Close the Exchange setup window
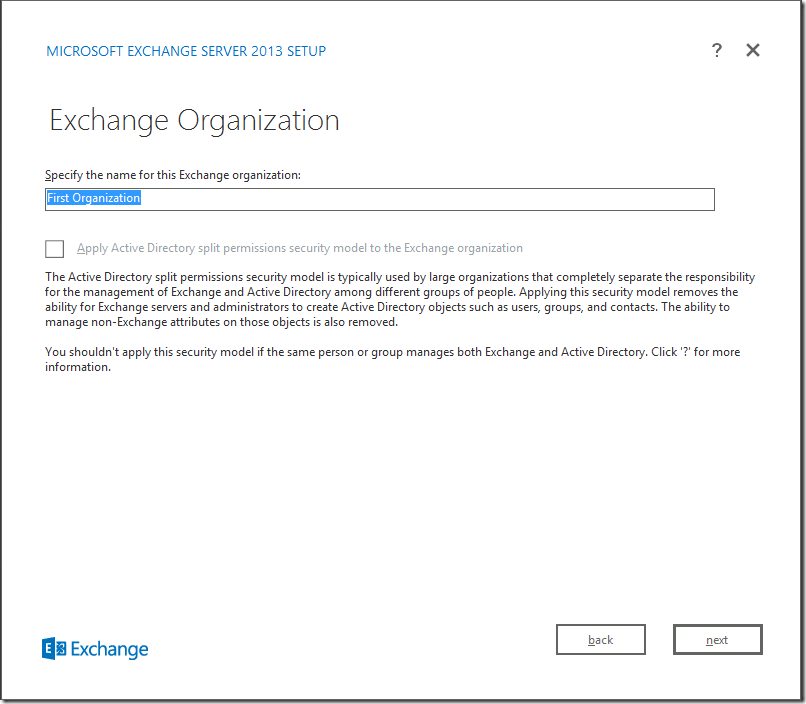 pyautogui.click(x=753, y=50)
